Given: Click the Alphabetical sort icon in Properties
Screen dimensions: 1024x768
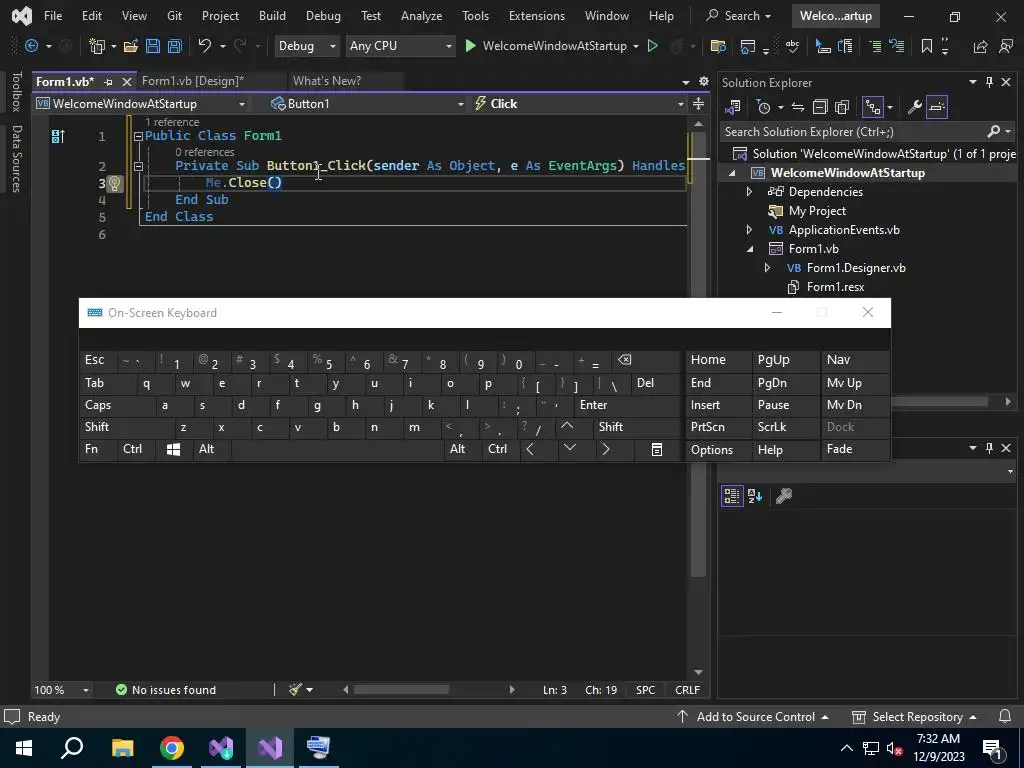Looking at the screenshot, I should pos(755,496).
